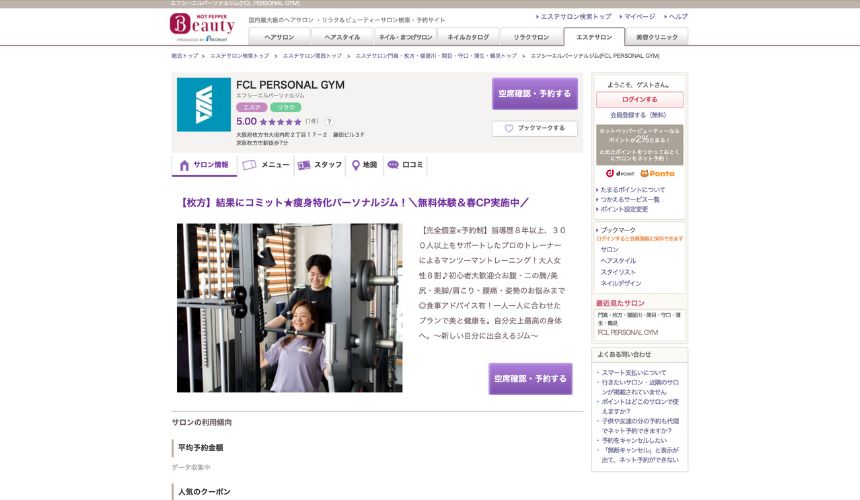Click the help question mark beside the rating
Screen dimensions: 860x500
(329, 122)
